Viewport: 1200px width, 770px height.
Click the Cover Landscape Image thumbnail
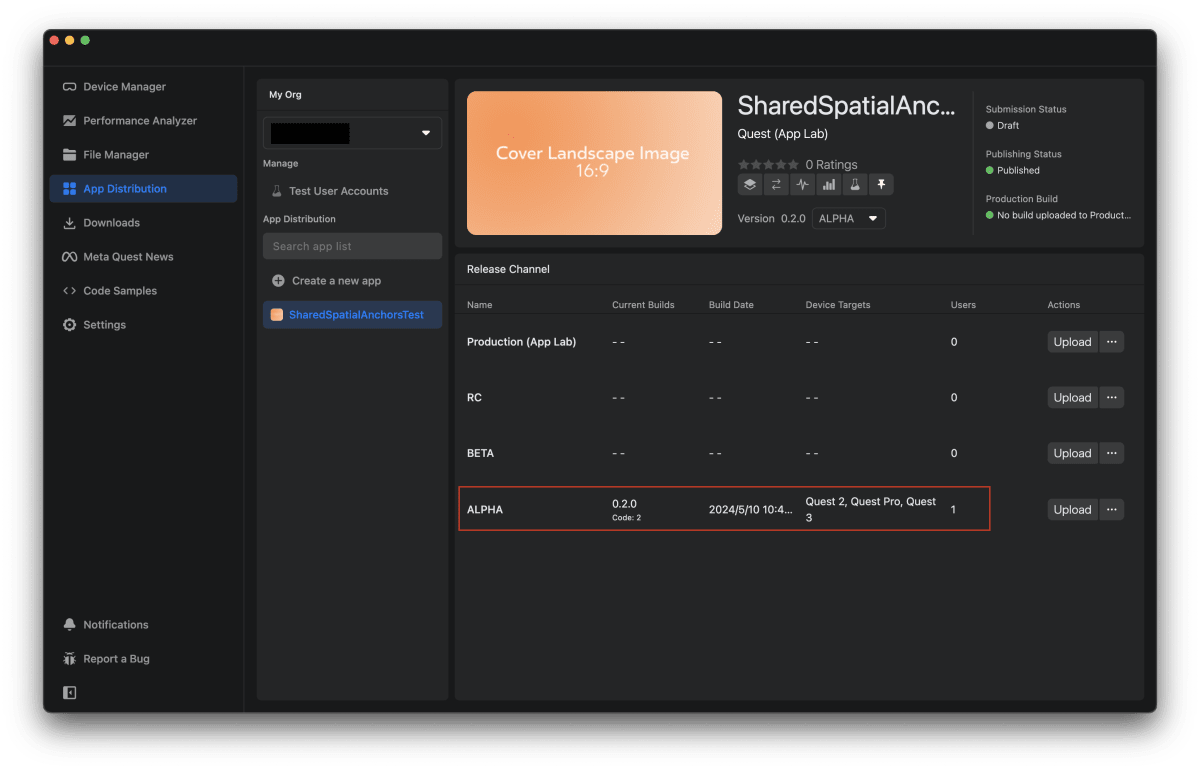(x=594, y=163)
